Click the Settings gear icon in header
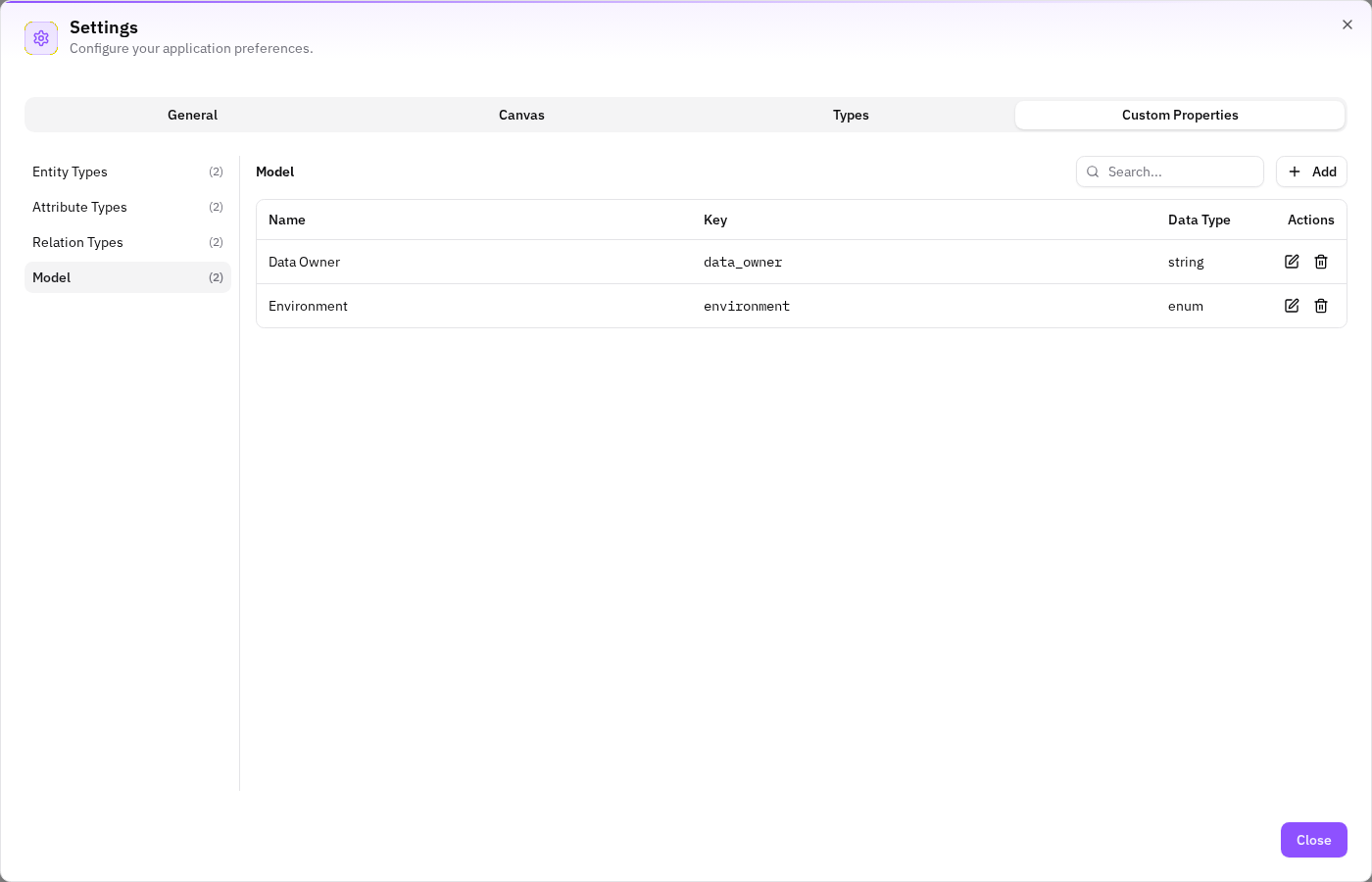 click(41, 38)
